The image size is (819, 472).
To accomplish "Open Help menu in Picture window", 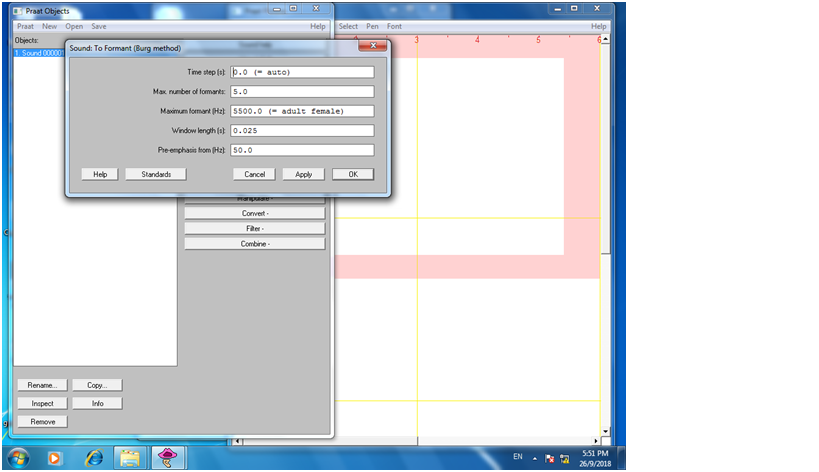I will (x=599, y=26).
